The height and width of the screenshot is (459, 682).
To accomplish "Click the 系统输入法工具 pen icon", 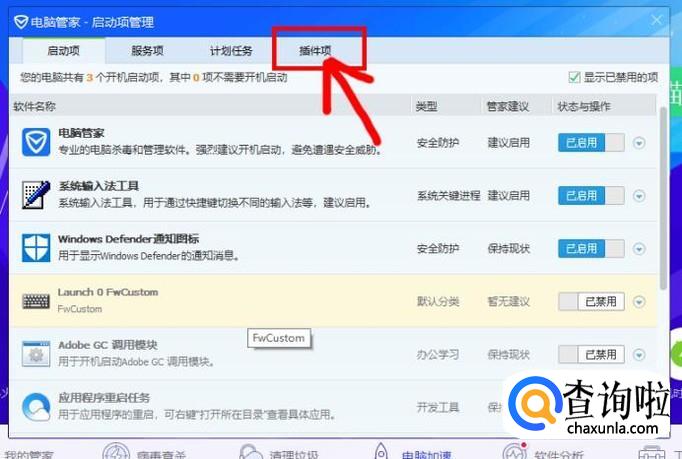I will [36, 194].
